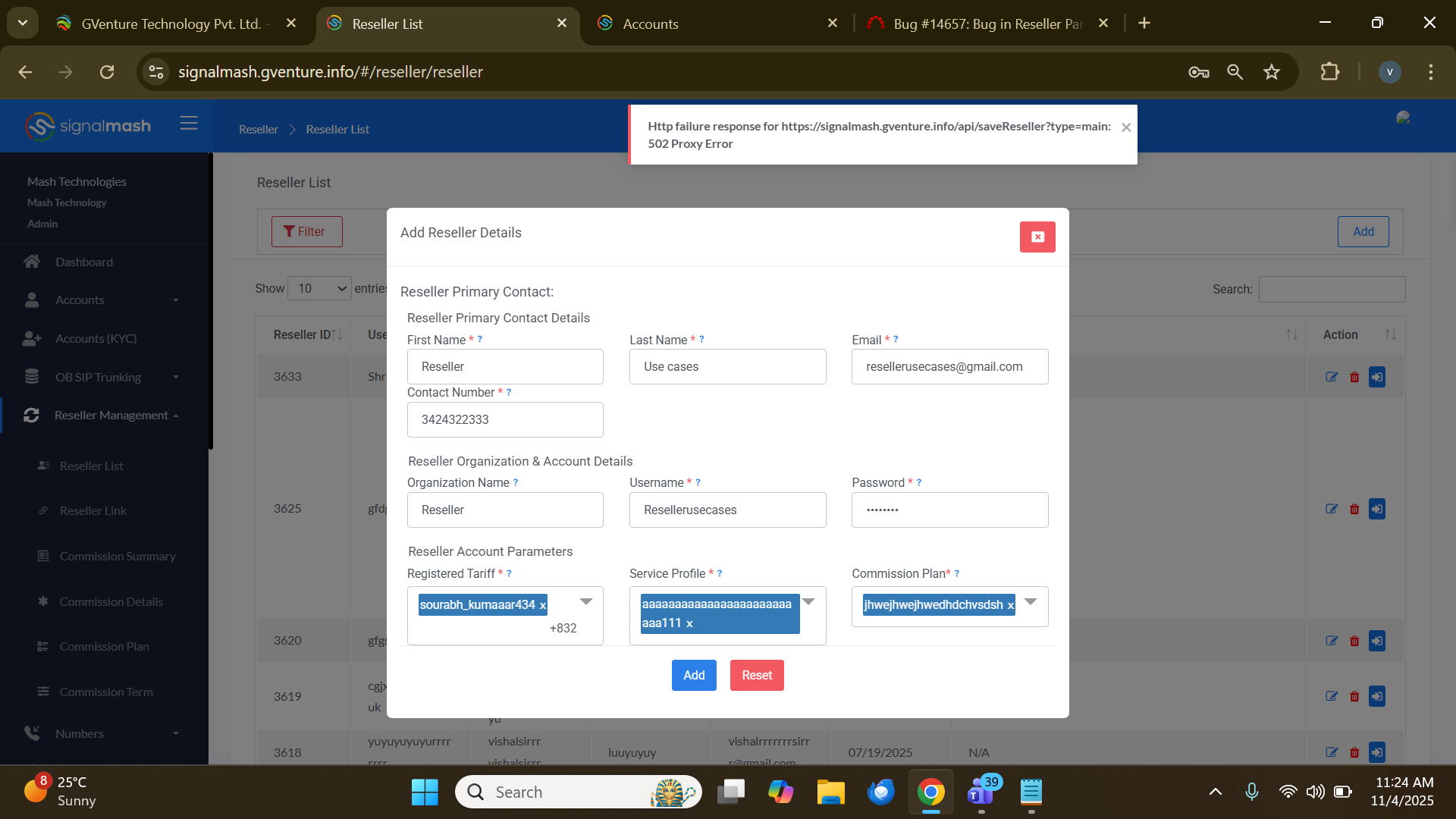Click login icon for reseller 3620
Image resolution: width=1456 pixels, height=819 pixels.
coord(1377,641)
